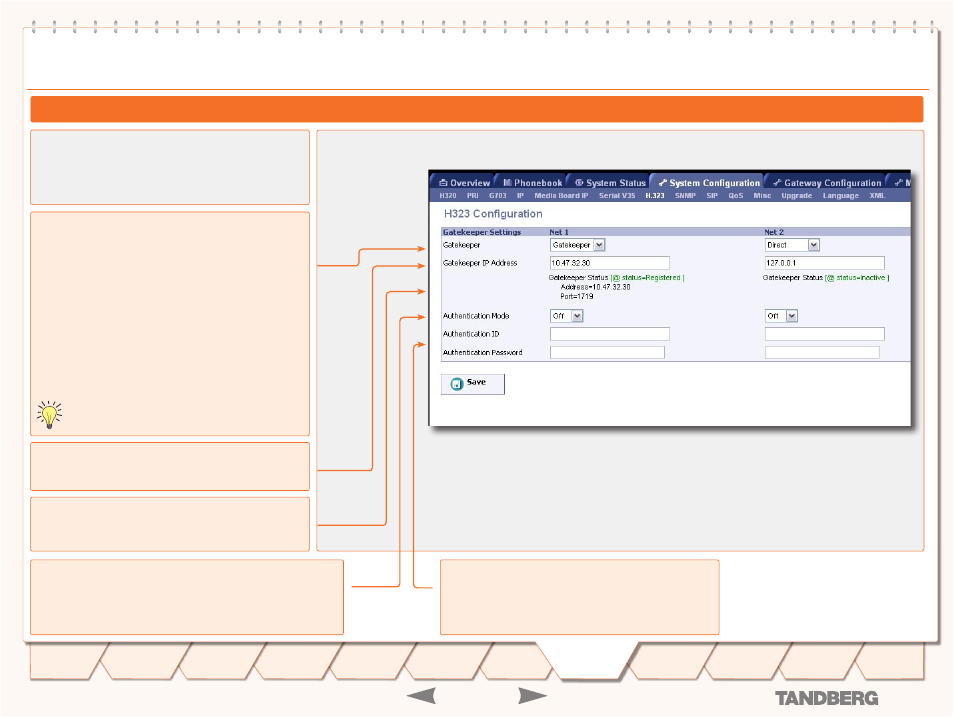Click the TANDBERG logo
The width and height of the screenshot is (954, 717).
pyautogui.click(x=826, y=699)
